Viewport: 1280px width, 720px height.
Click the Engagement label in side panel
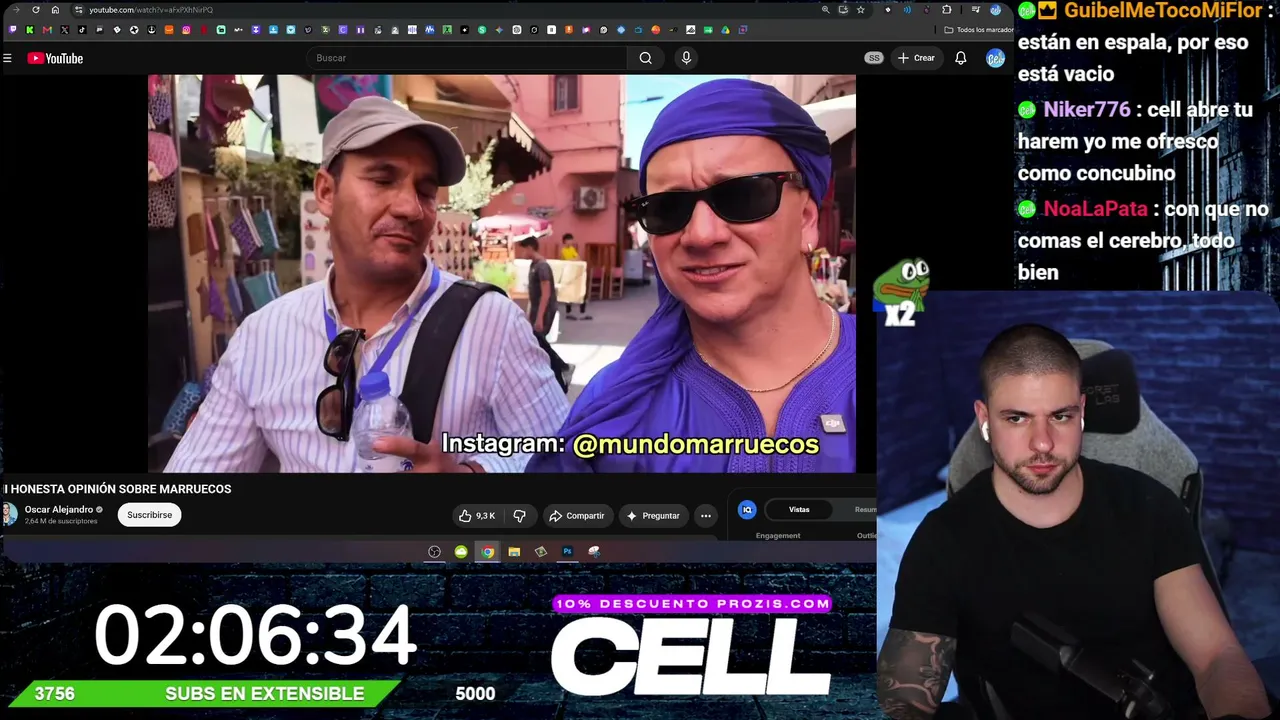tap(778, 536)
